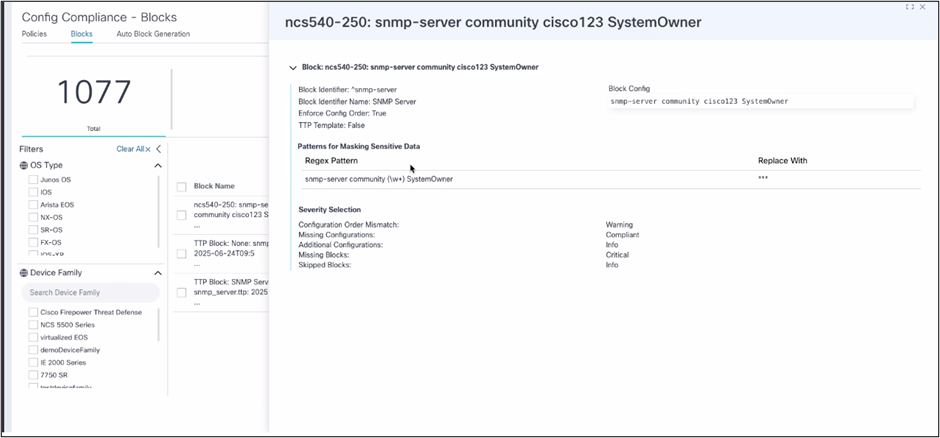The height and width of the screenshot is (438, 940).
Task: Collapse the Block: ncs540-250 details section
Action: [x=293, y=68]
